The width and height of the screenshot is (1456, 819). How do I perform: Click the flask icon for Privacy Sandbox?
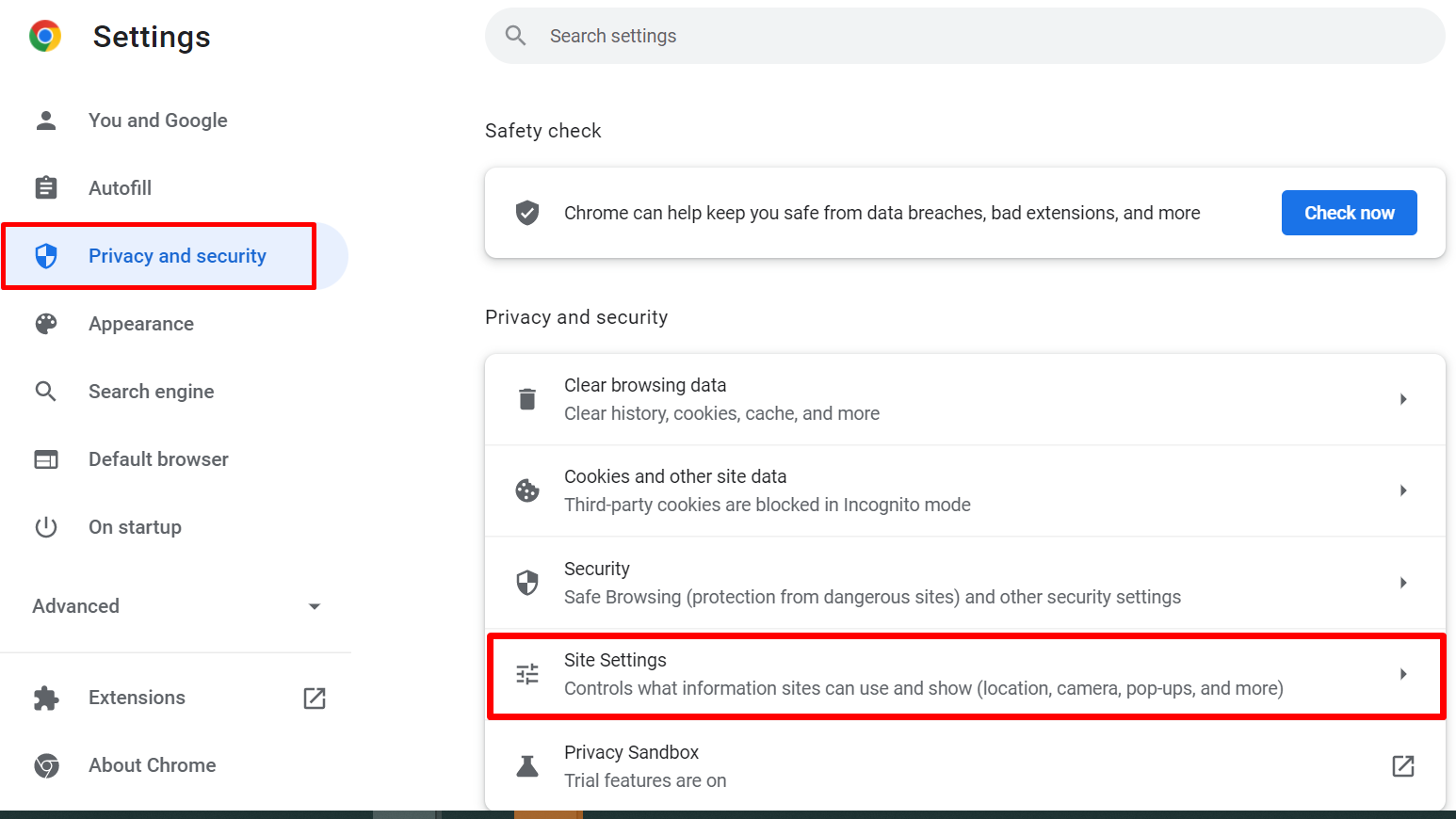527,766
